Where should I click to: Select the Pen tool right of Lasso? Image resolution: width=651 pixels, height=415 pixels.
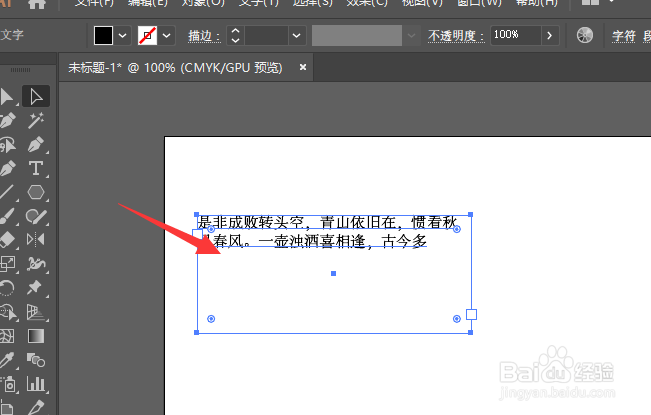click(36, 145)
